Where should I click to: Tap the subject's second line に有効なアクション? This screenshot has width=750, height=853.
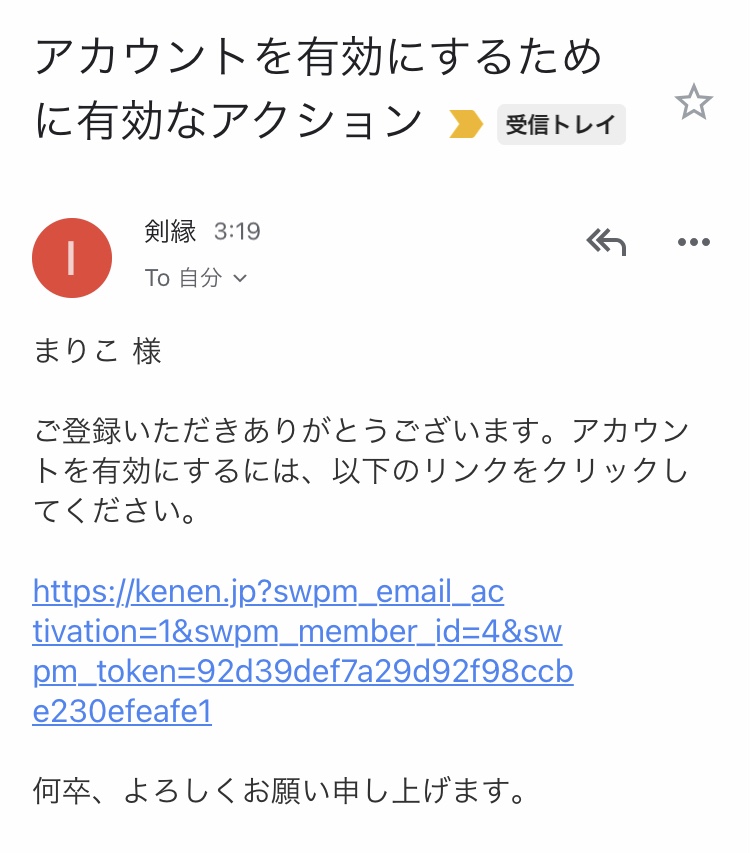point(229,122)
